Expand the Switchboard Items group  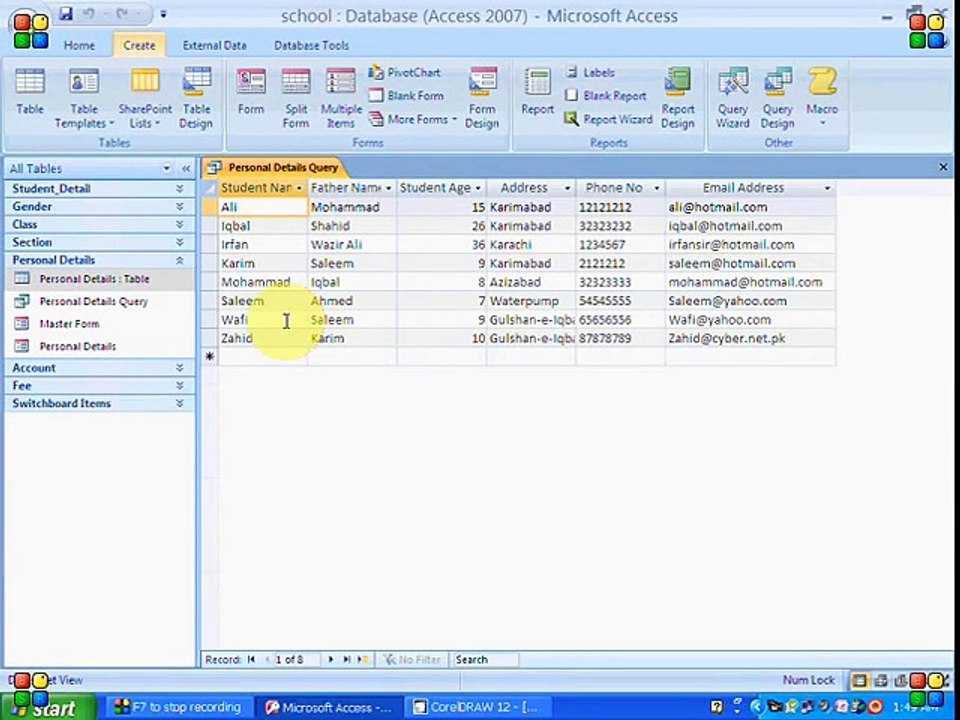(x=179, y=403)
